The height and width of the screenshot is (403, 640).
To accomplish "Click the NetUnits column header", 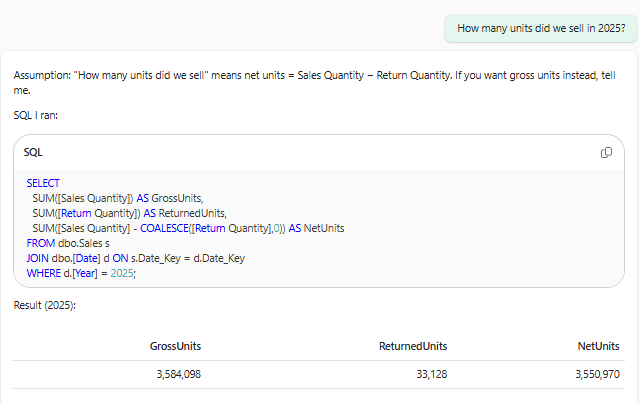I will 598,346.
